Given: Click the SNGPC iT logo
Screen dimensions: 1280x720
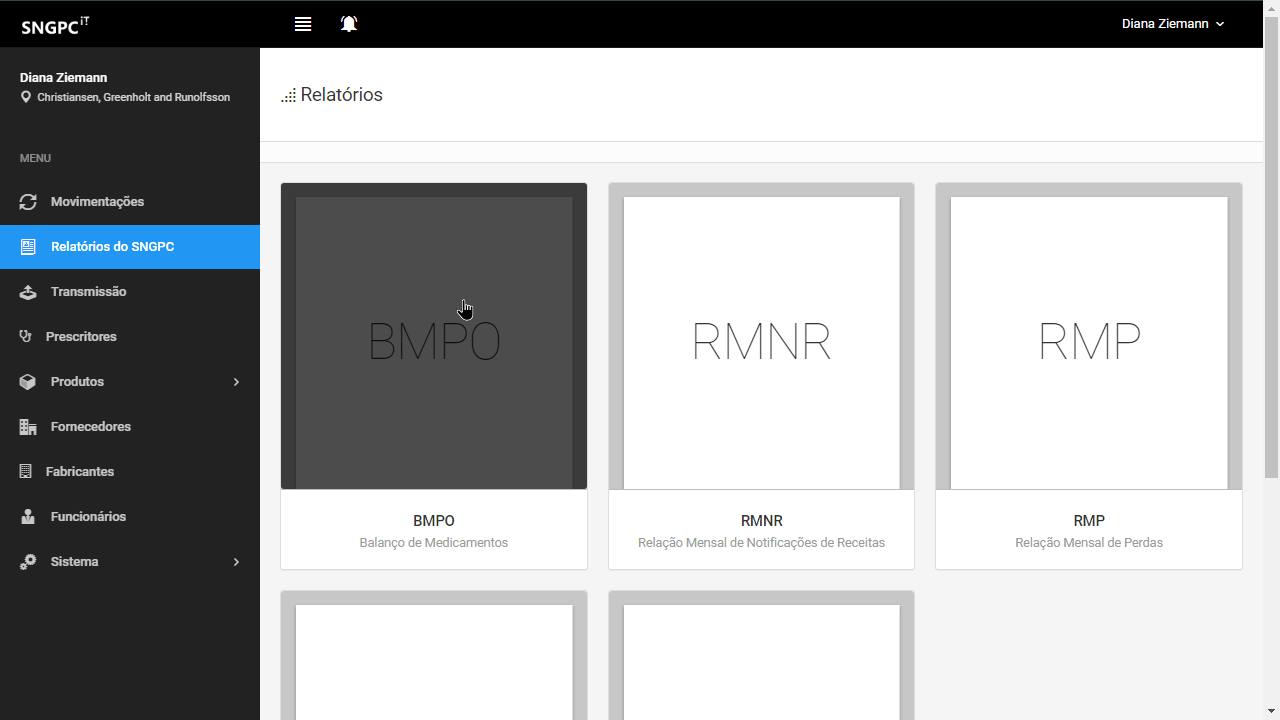Looking at the screenshot, I should coord(55,26).
